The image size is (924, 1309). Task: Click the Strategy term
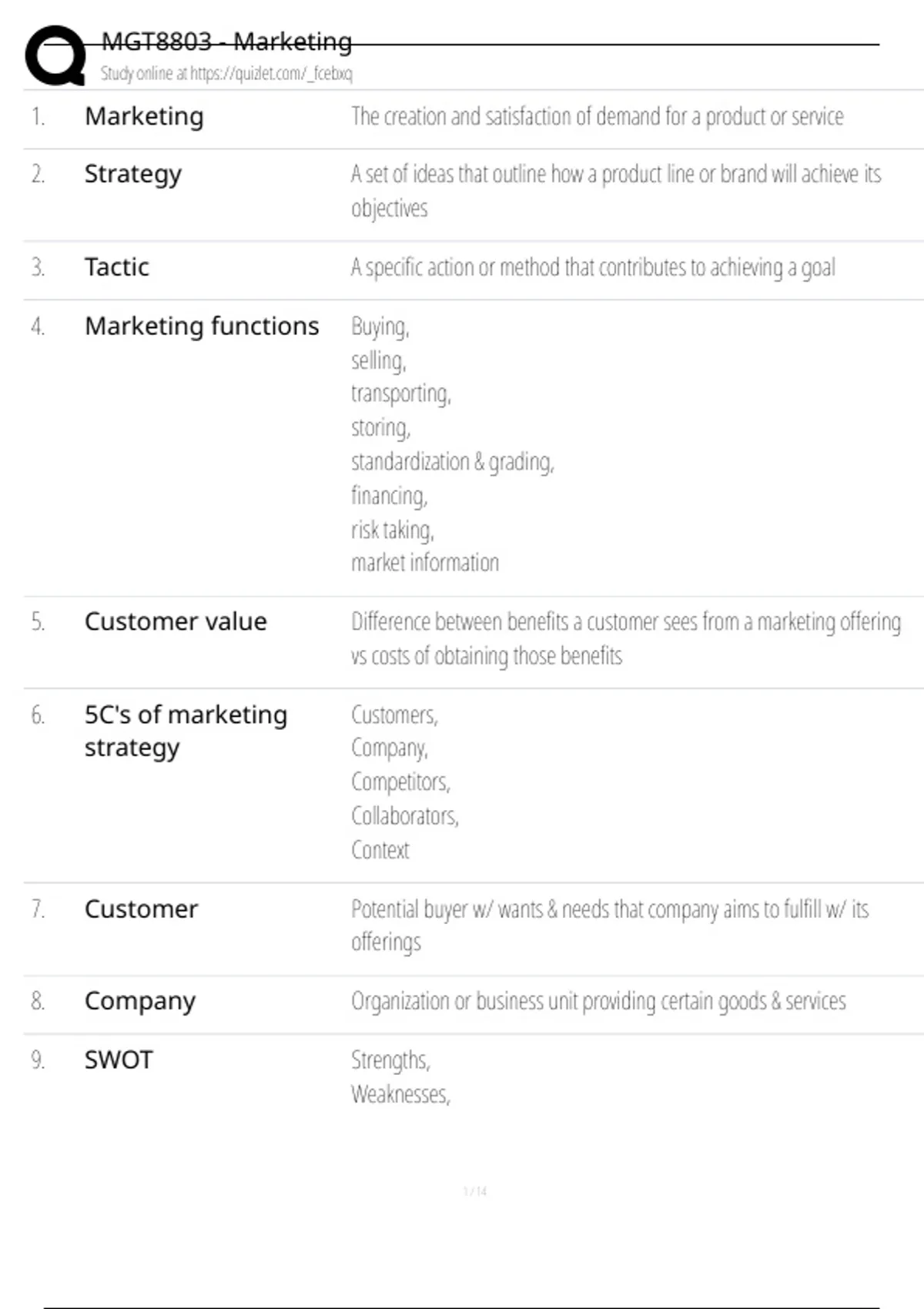(132, 175)
